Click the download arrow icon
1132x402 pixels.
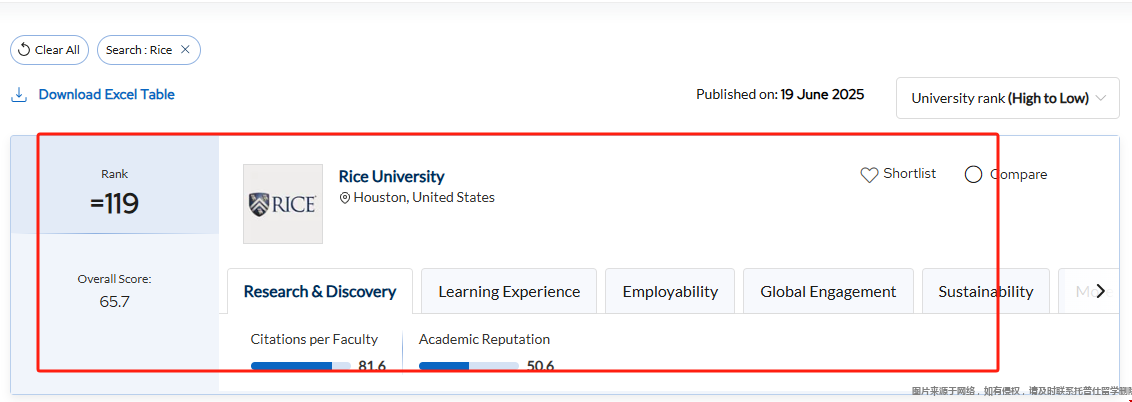(18, 95)
